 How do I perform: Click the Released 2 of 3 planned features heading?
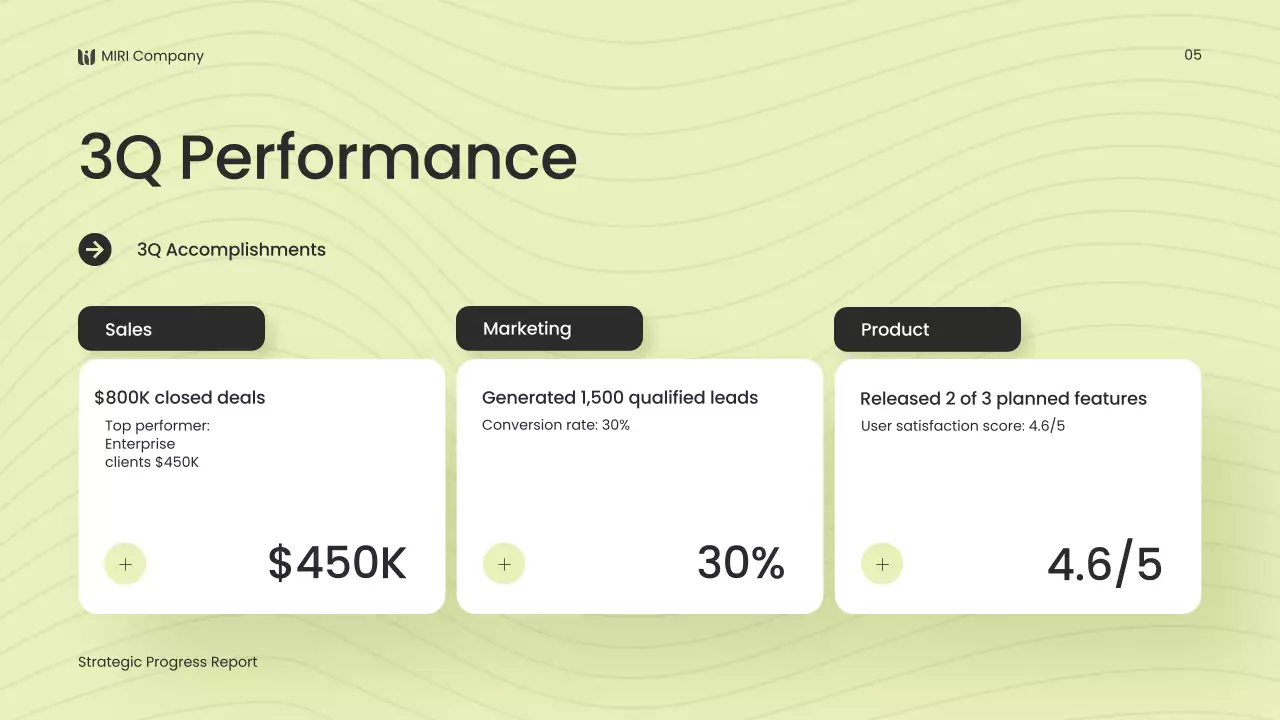1003,398
